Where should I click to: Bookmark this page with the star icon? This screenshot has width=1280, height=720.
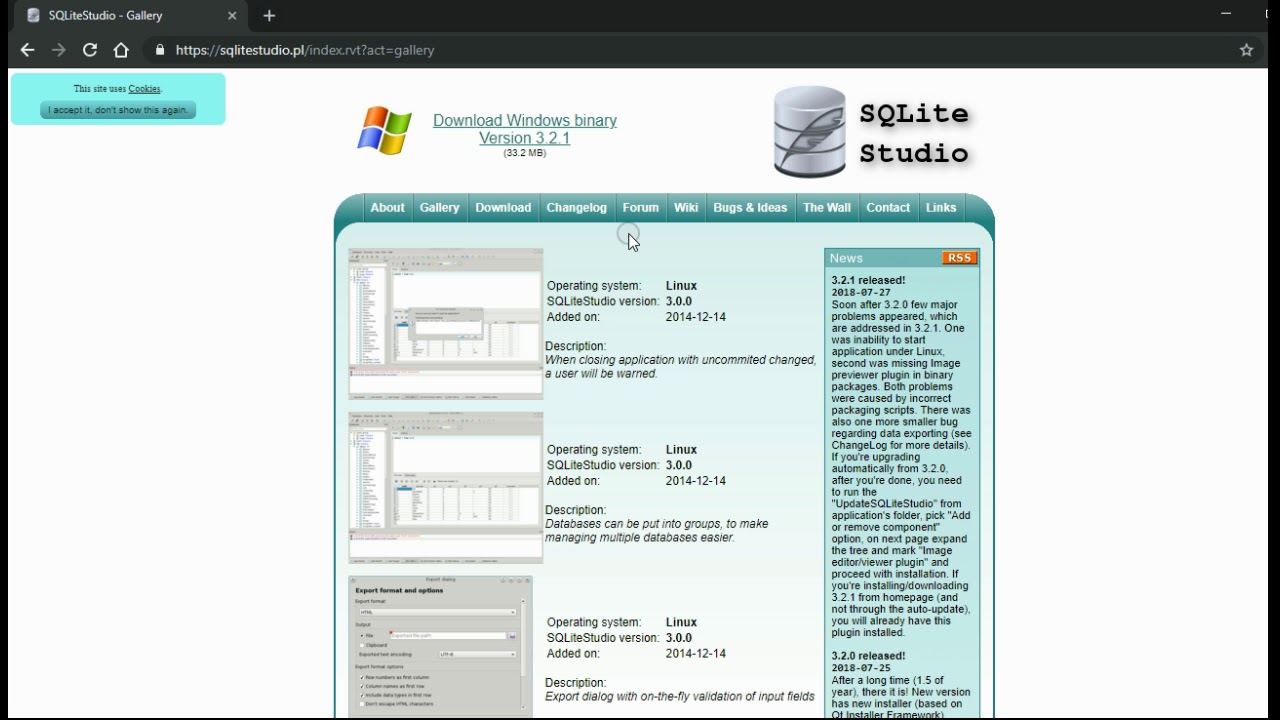click(1246, 50)
